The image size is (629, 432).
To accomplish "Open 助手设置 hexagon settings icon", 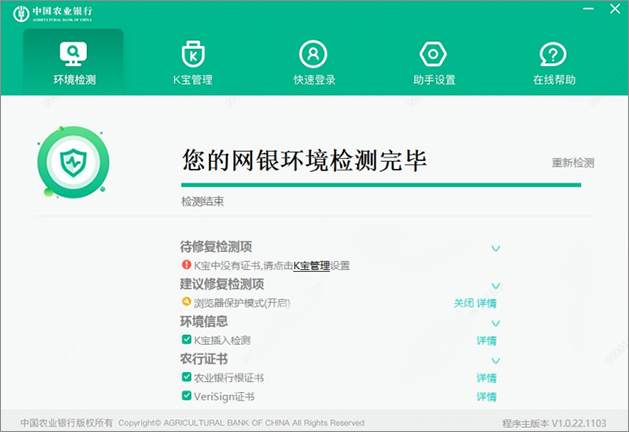I will coord(433,53).
